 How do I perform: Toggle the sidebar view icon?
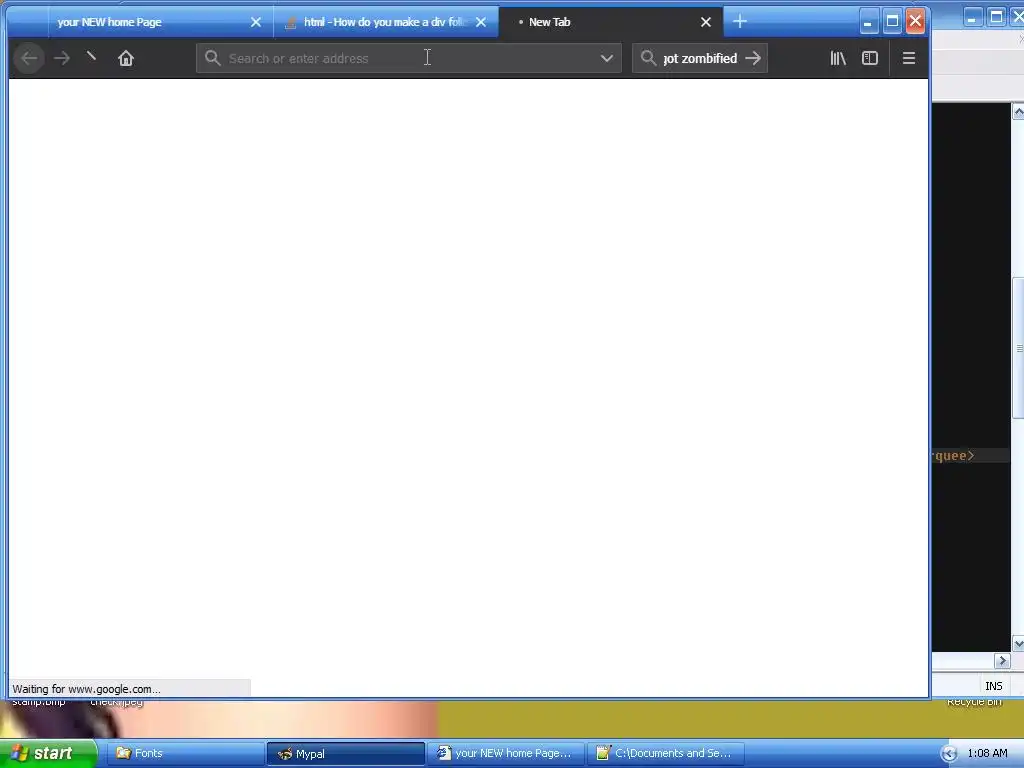tap(870, 58)
